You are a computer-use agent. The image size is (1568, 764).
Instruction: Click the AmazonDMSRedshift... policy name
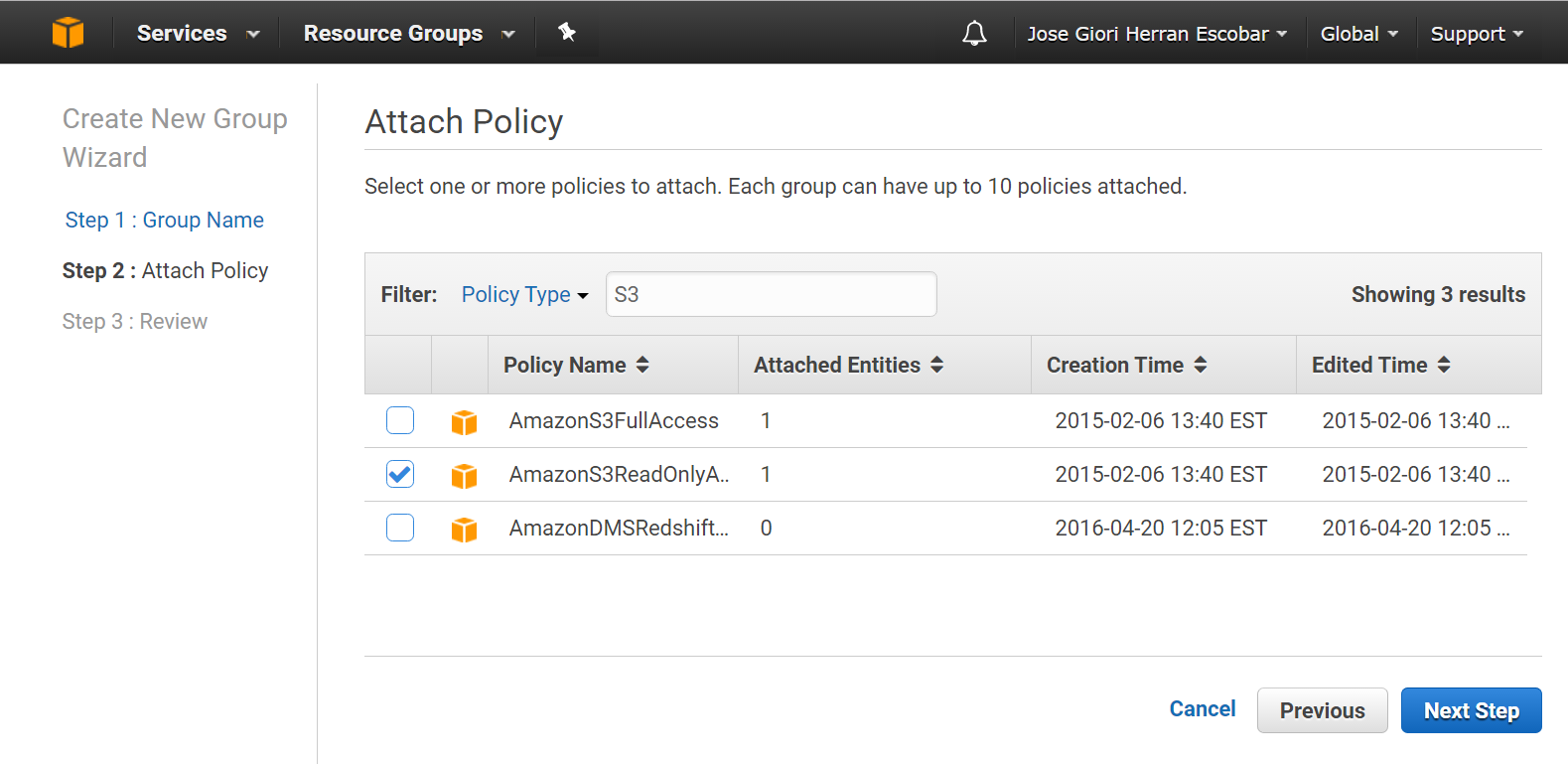point(619,528)
